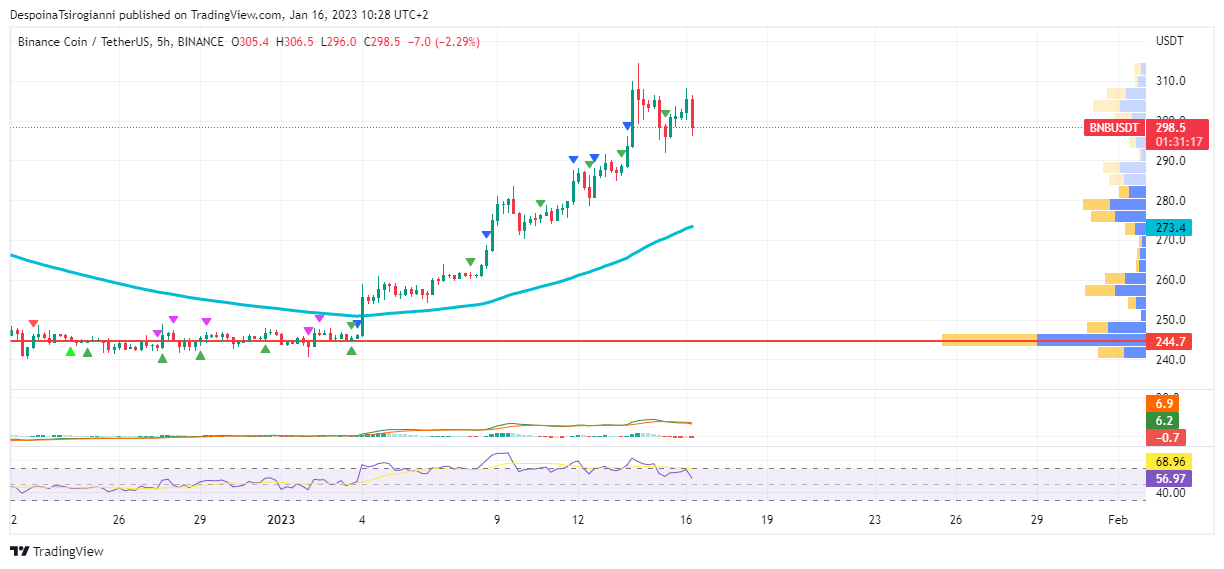Image resolution: width=1224 pixels, height=569 pixels.
Task: Select the 2023 label on the time axis
Action: pyautogui.click(x=282, y=520)
